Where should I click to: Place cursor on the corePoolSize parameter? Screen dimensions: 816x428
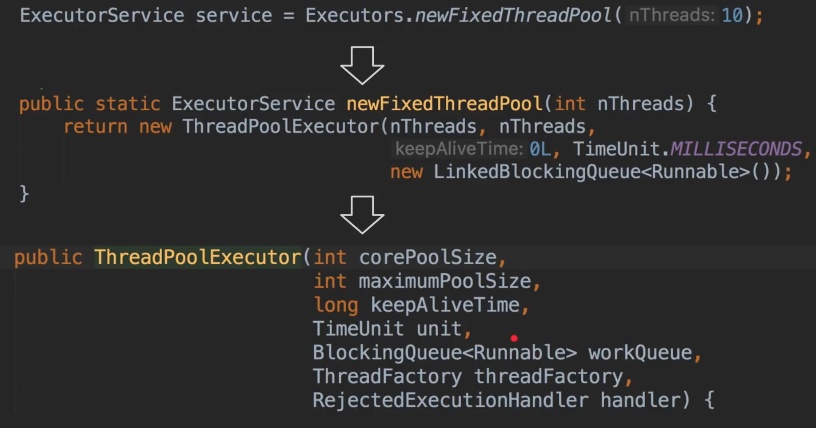(x=427, y=257)
